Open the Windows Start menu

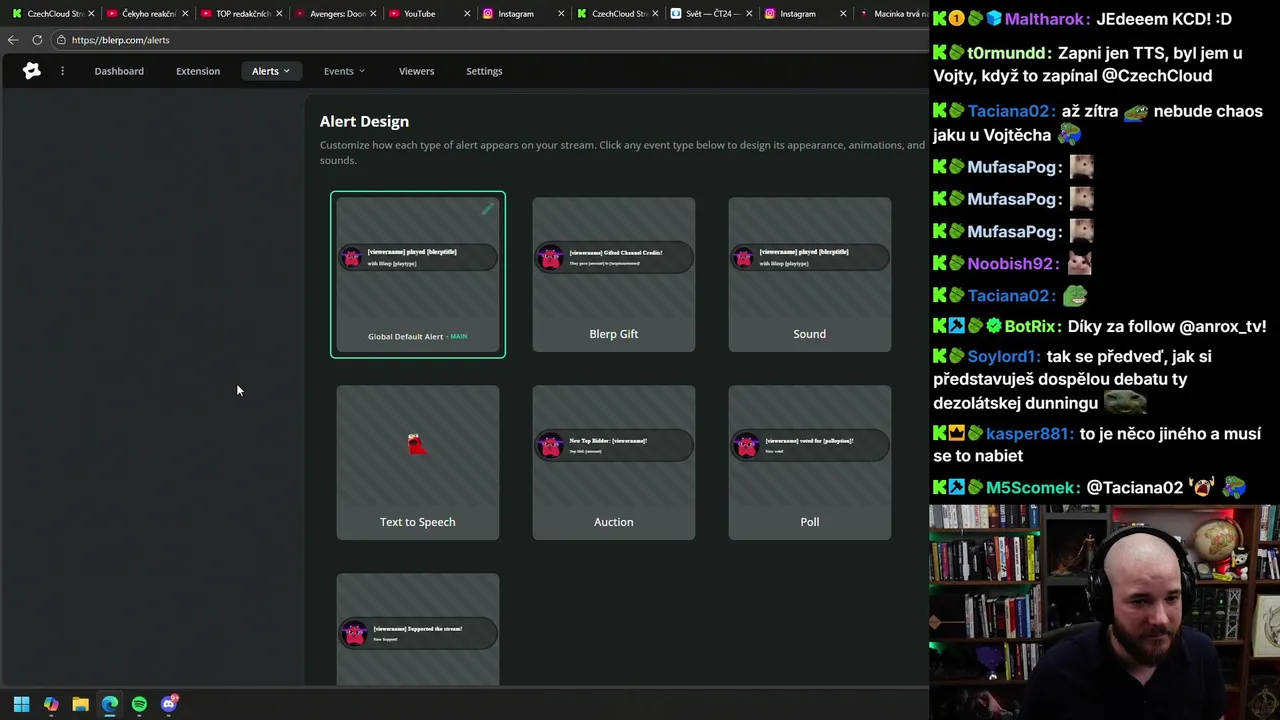pos(21,704)
